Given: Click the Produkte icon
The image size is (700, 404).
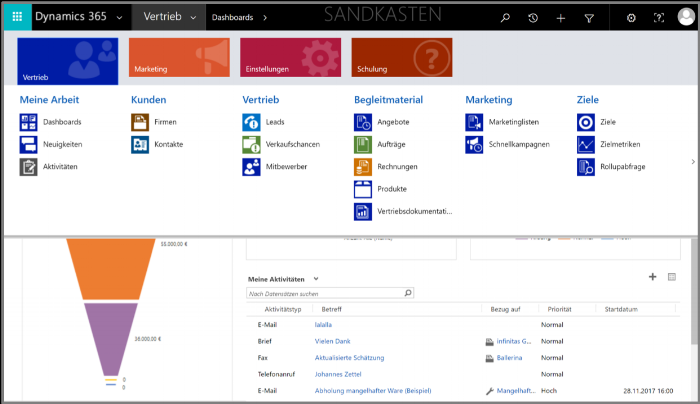Looking at the screenshot, I should click(x=363, y=189).
